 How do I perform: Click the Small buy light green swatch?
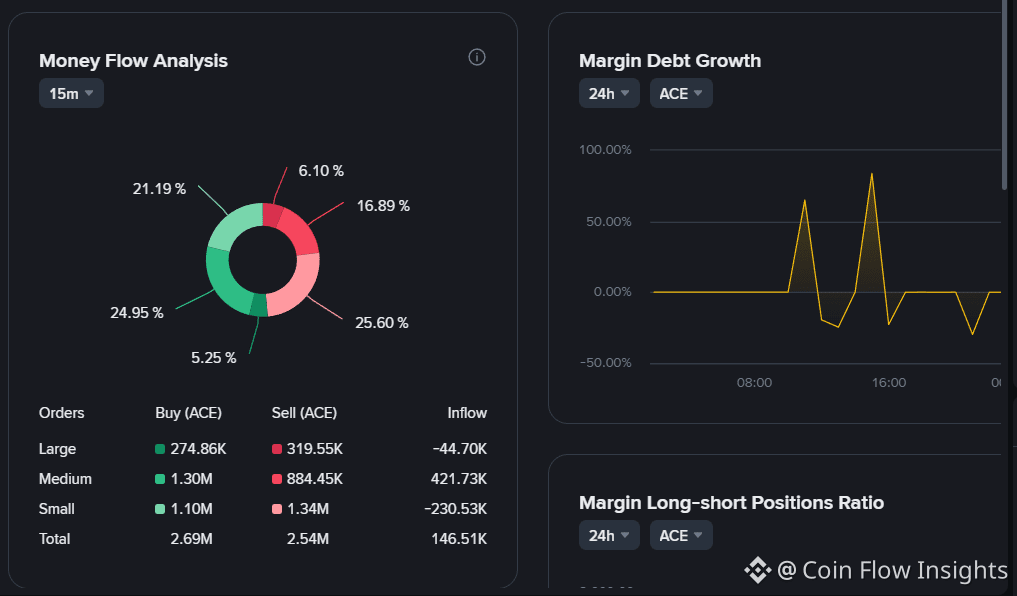point(160,509)
